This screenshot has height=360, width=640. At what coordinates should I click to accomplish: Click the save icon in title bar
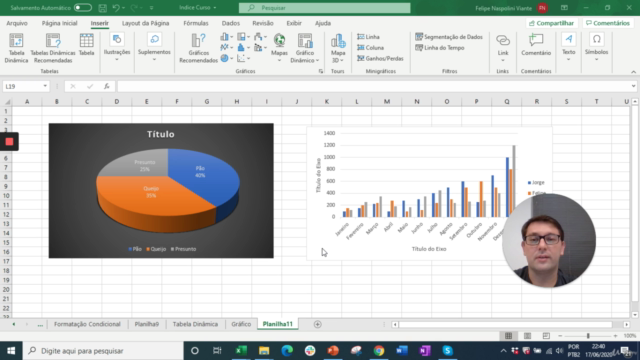[x=102, y=8]
